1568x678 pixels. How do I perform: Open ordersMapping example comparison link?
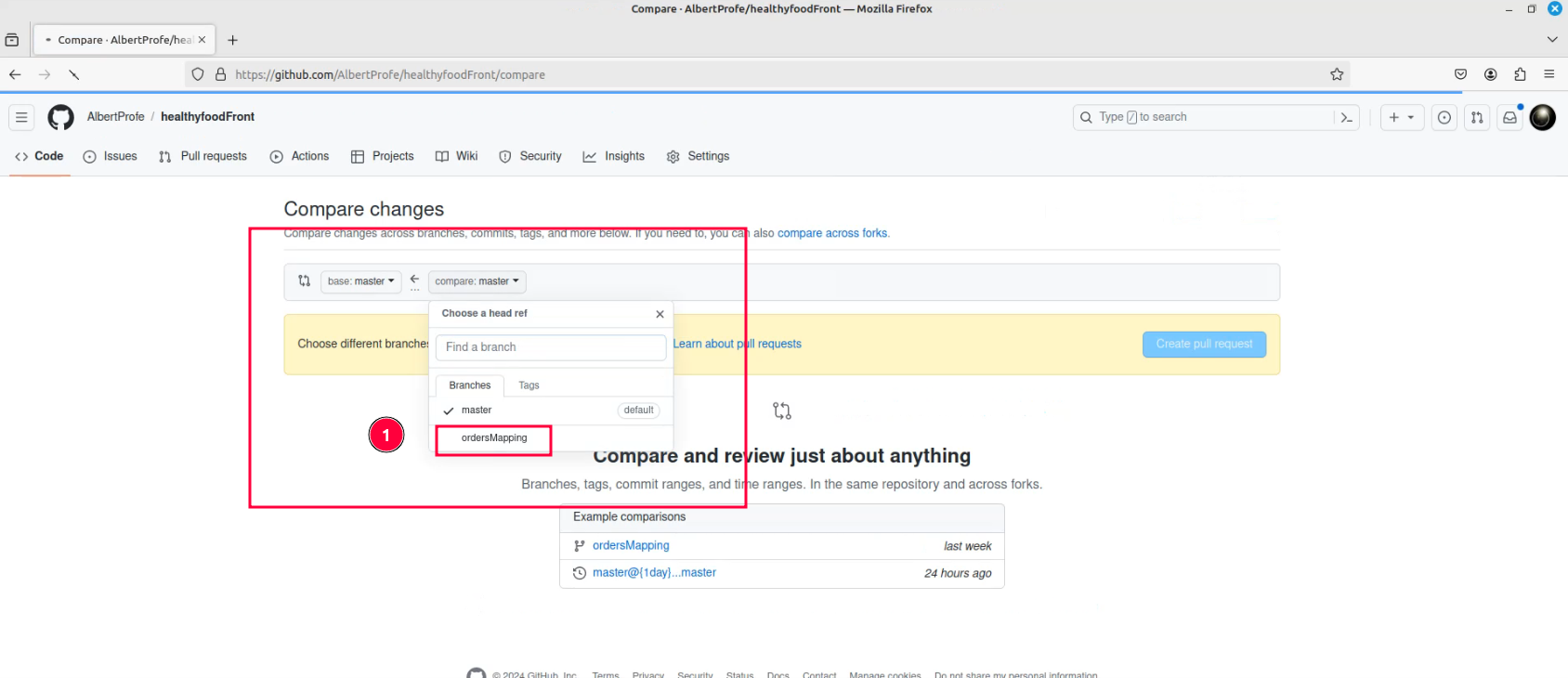coord(631,545)
